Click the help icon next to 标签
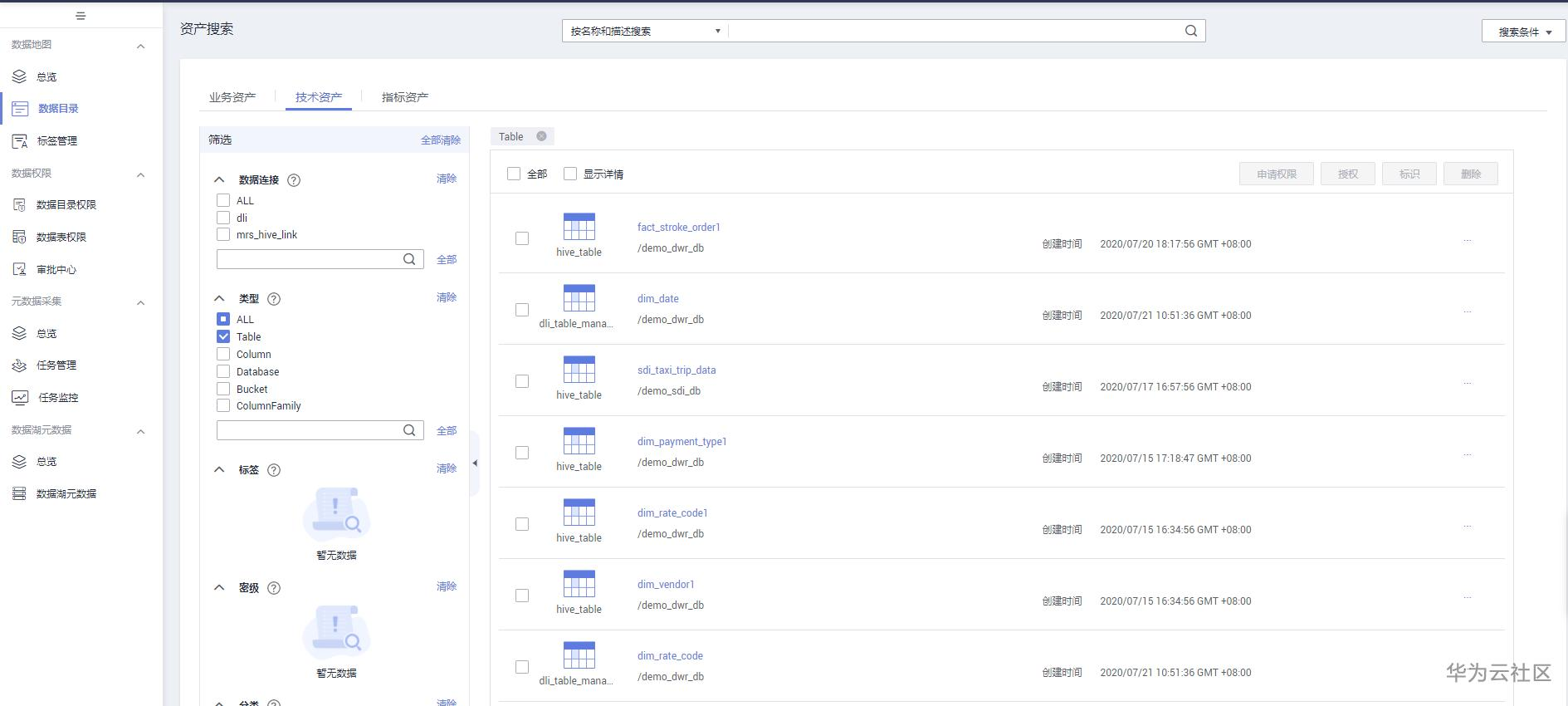Viewport: 1568px width, 706px height. pos(274,470)
